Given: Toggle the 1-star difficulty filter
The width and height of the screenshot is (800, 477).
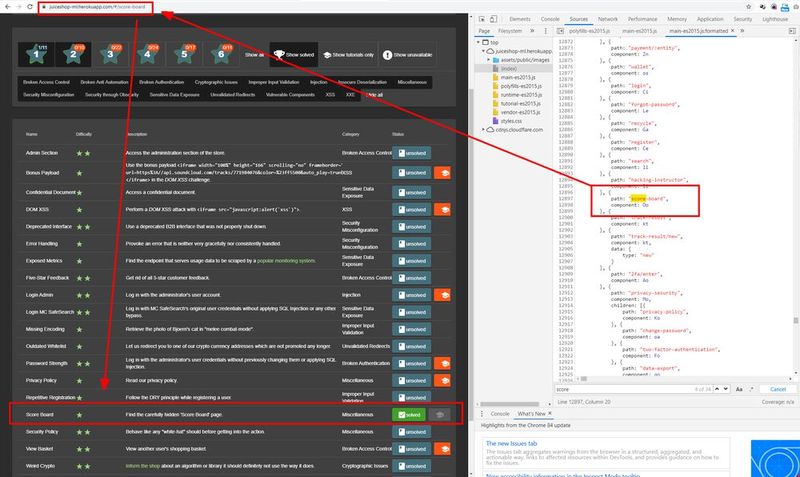Looking at the screenshot, I should tap(36, 54).
